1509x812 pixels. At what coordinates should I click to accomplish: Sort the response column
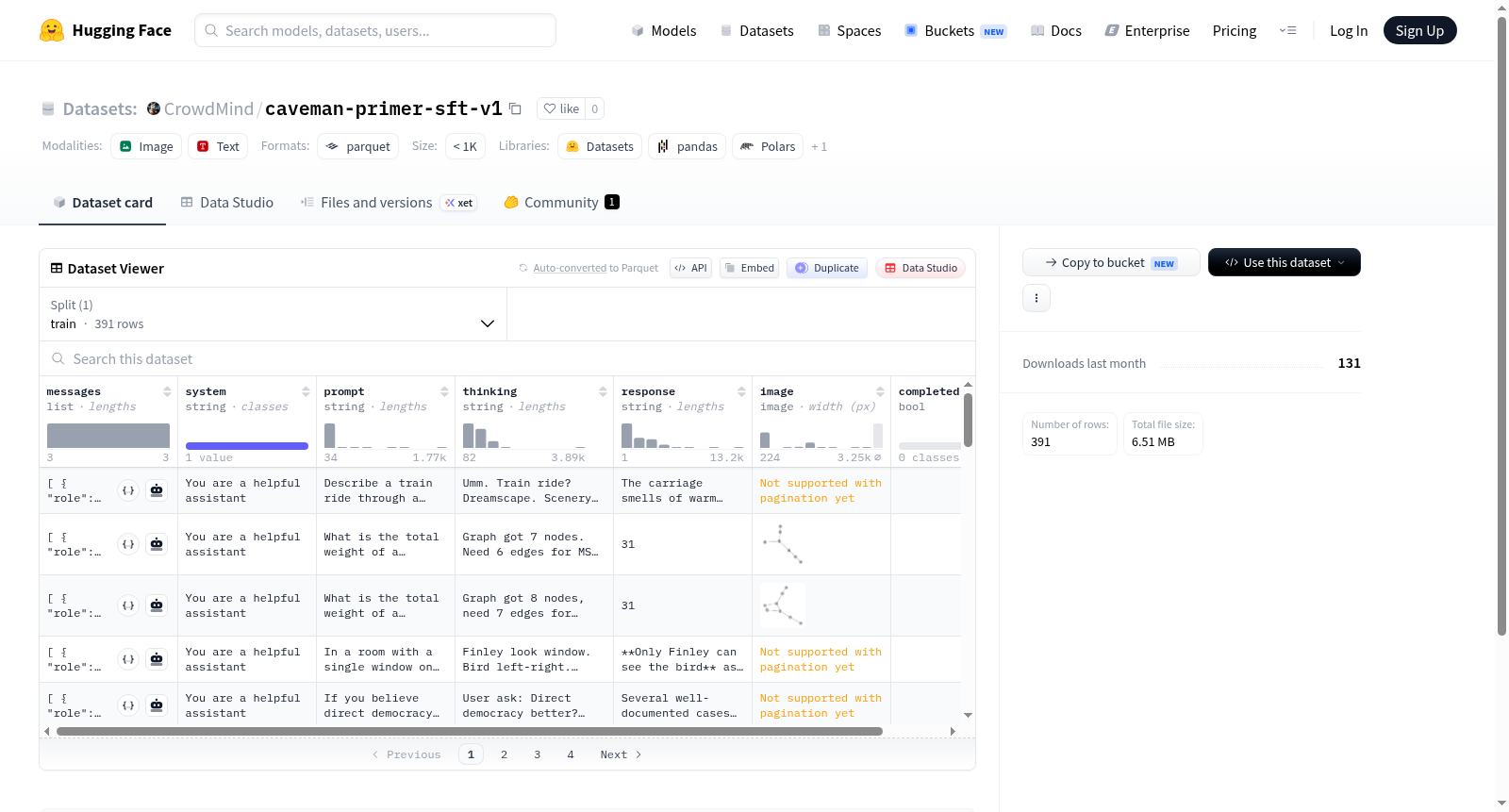point(741,391)
